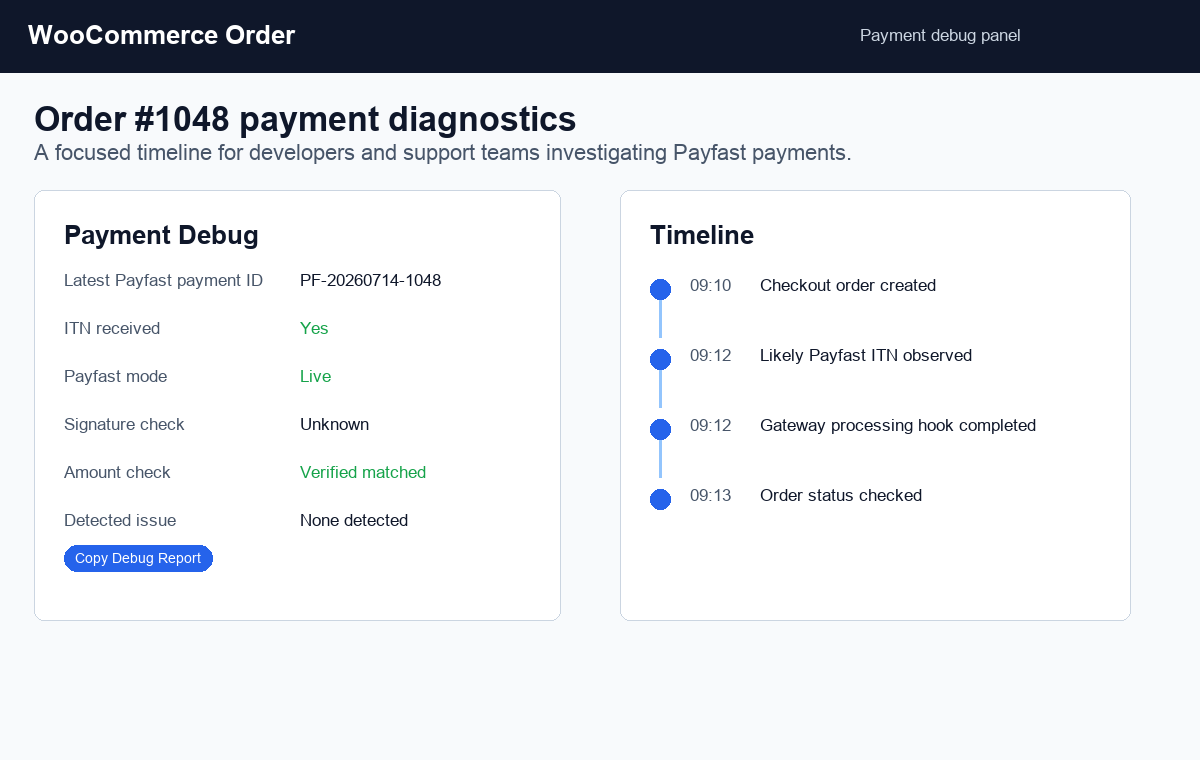
Task: Click the Unknown signature check value
Action: [x=334, y=425]
